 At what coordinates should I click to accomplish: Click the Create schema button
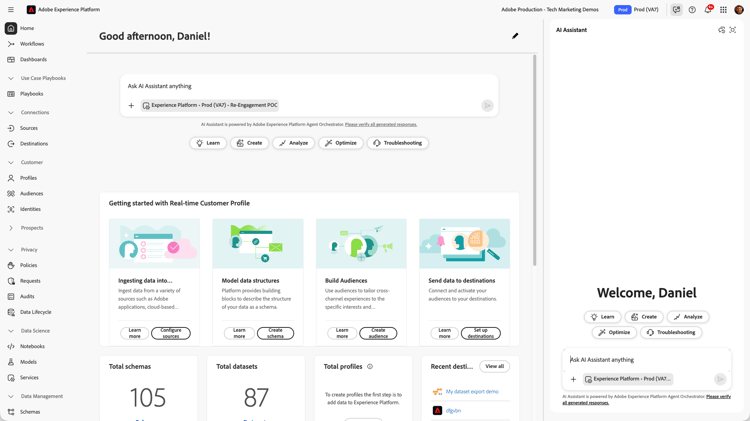pyautogui.click(x=275, y=333)
